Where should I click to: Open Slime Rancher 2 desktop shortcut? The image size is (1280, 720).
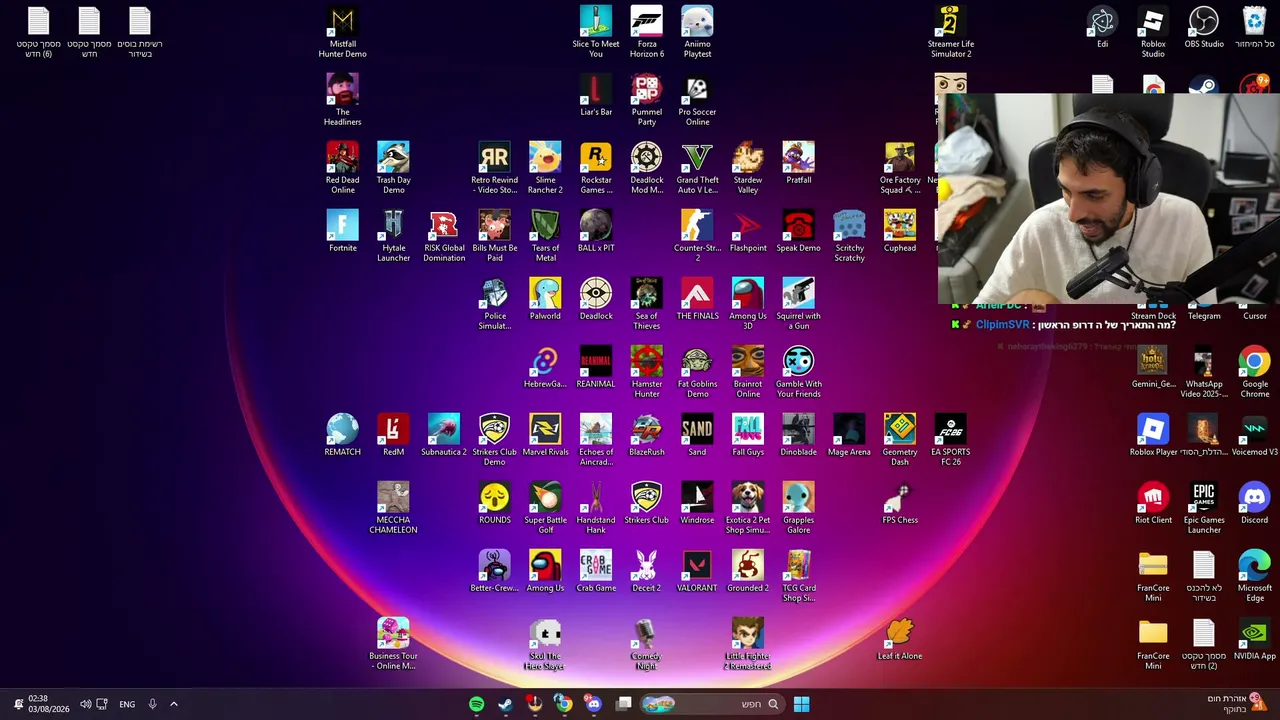[x=545, y=168]
